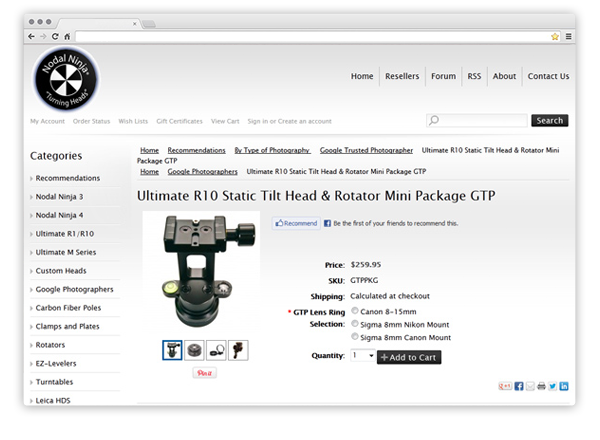Open the Quantity dropdown
This screenshot has width=600, height=440.
(363, 356)
